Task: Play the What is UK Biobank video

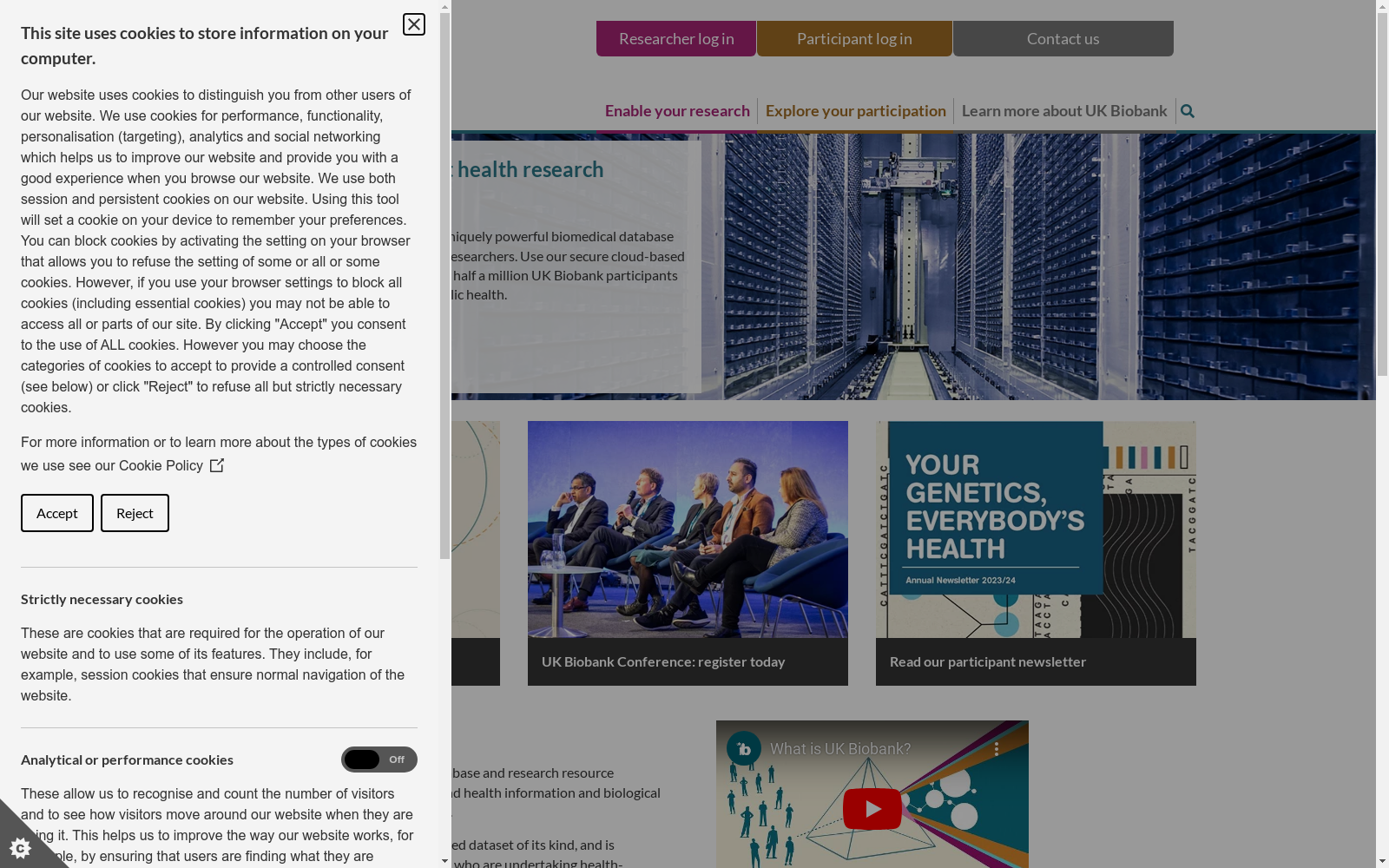Action: 872,809
